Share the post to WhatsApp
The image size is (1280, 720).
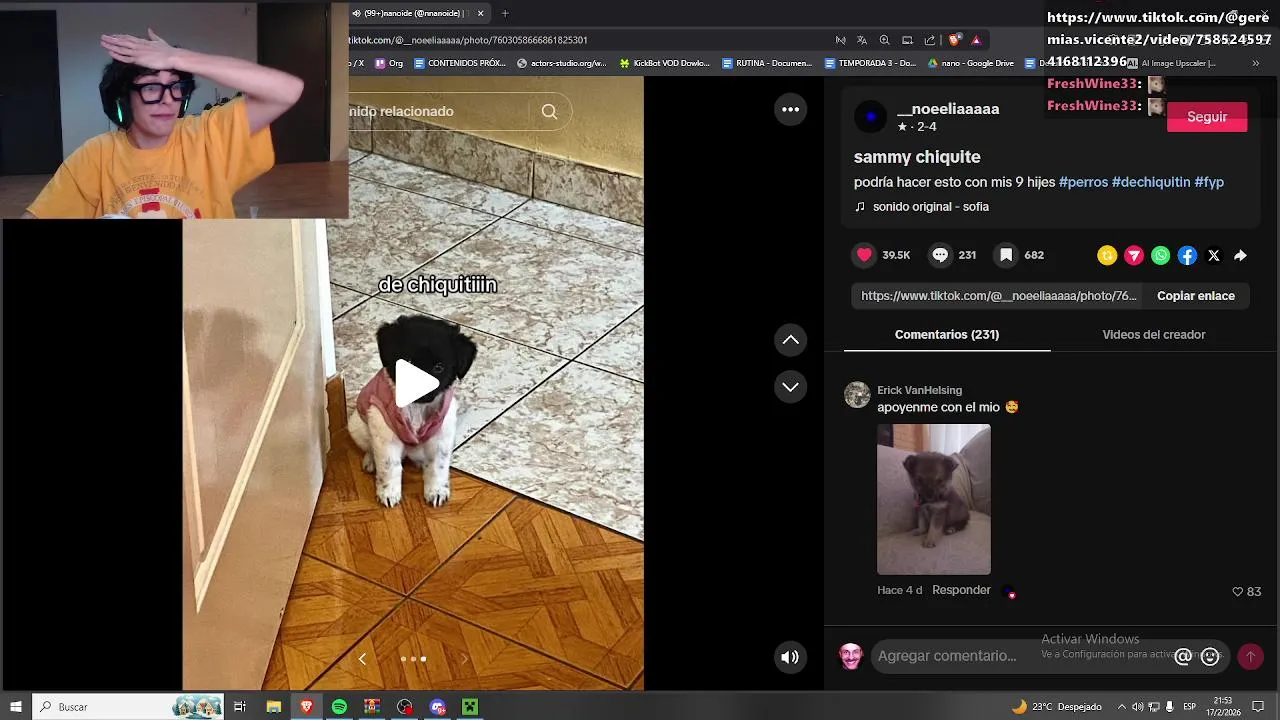click(1160, 256)
